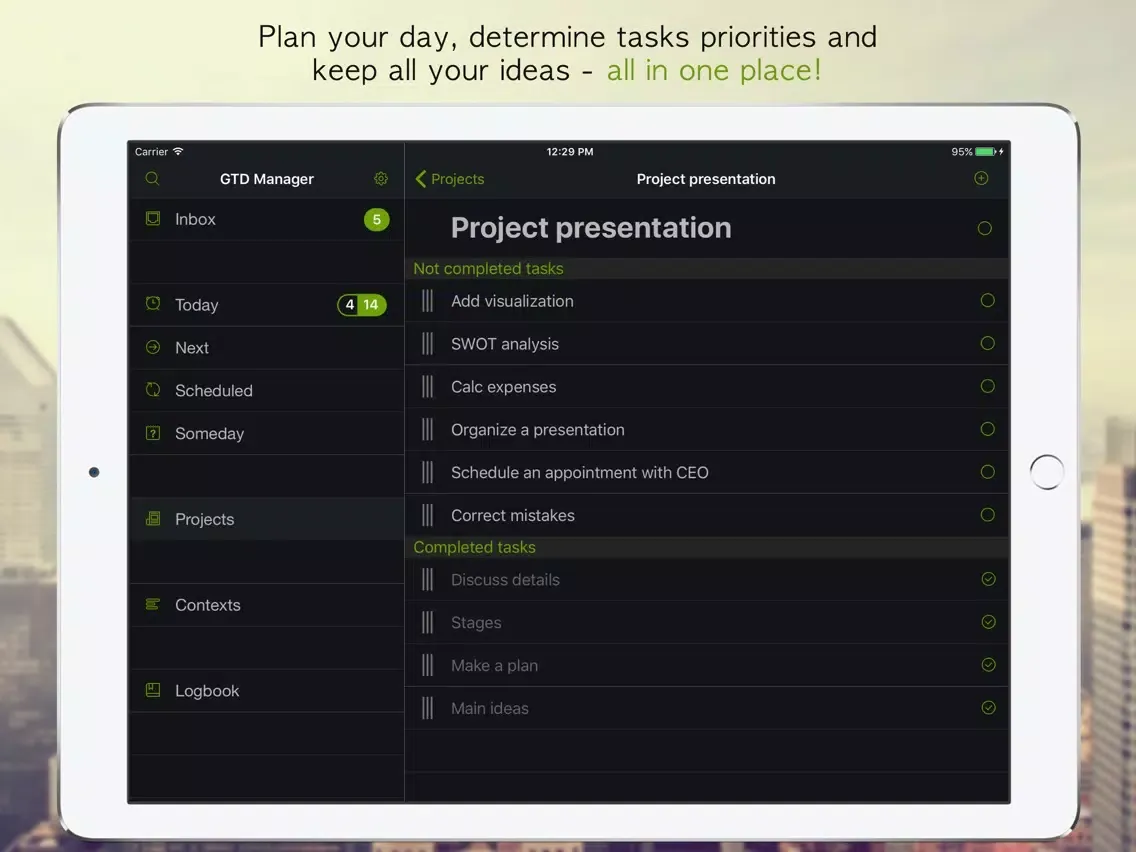Open the Logbook section
1136x852 pixels.
coord(267,690)
